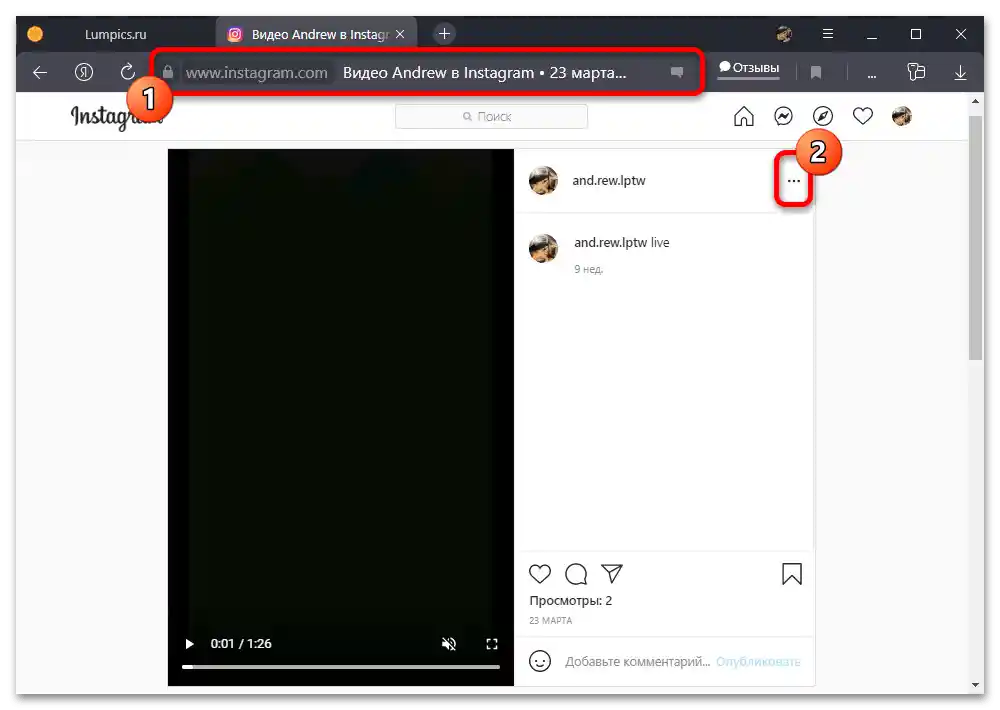
Task: Click the Опубликовать post button
Action: 758,662
